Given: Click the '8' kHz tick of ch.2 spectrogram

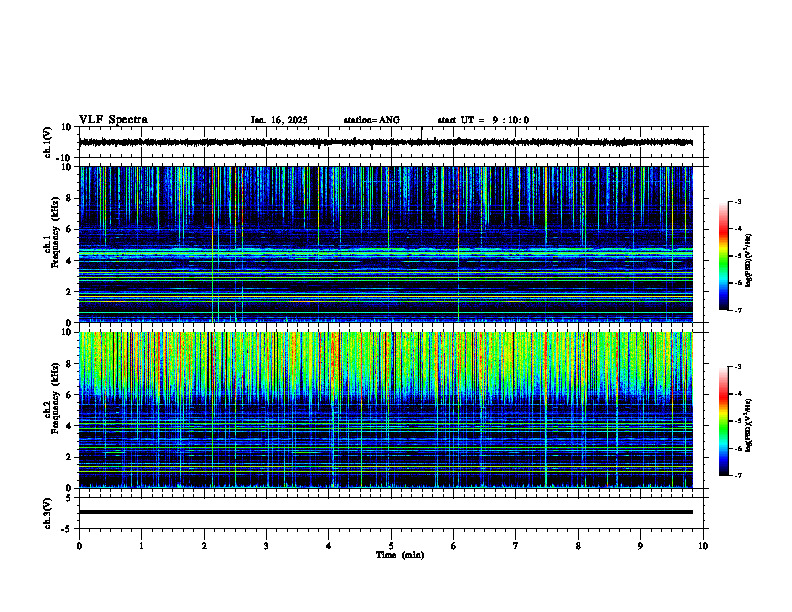Looking at the screenshot, I should [x=70, y=364].
